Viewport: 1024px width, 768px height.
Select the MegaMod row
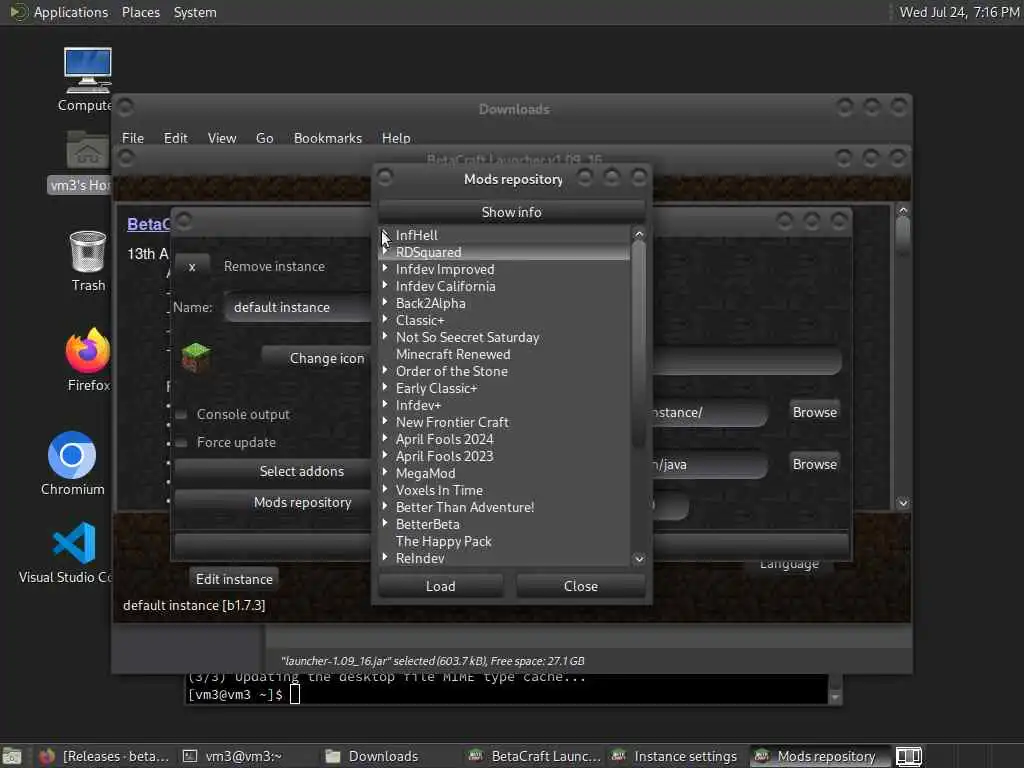coord(504,473)
